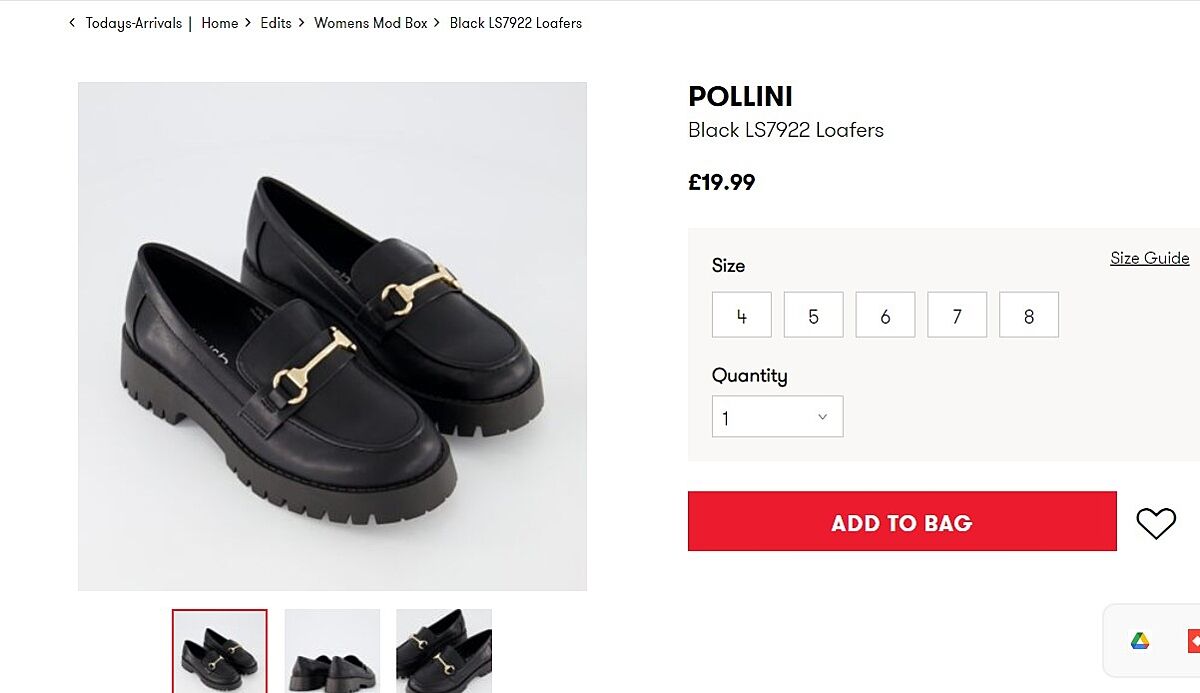View the third close-up thumbnail

pos(444,650)
